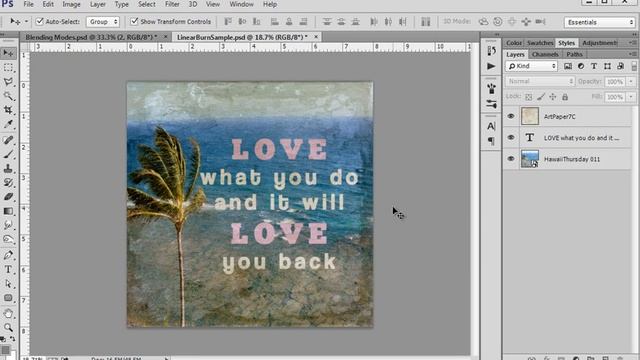640x360 pixels.
Task: Open the Layer menu
Action: [98, 4]
